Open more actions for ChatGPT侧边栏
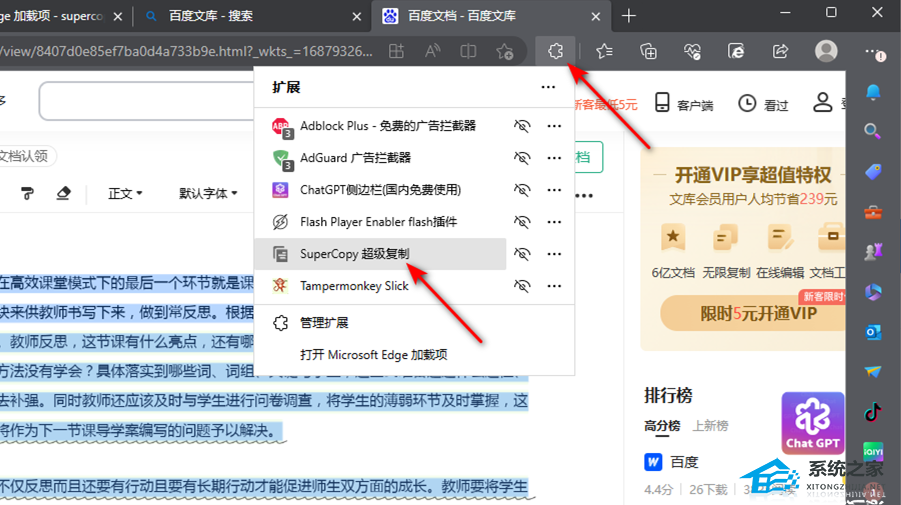Image resolution: width=901 pixels, height=505 pixels. click(554, 190)
